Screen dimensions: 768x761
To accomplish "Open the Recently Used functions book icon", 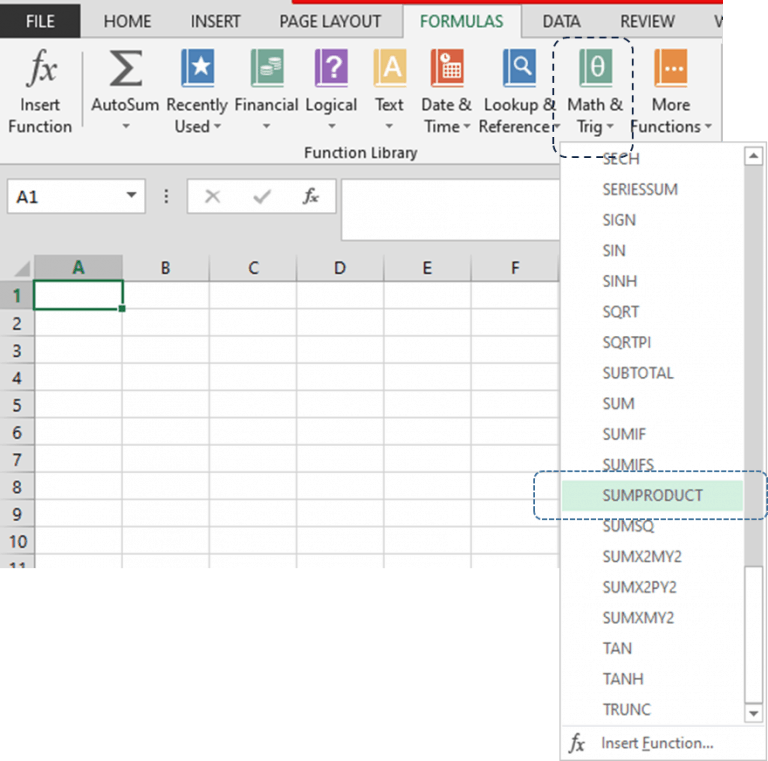I will tap(197, 68).
